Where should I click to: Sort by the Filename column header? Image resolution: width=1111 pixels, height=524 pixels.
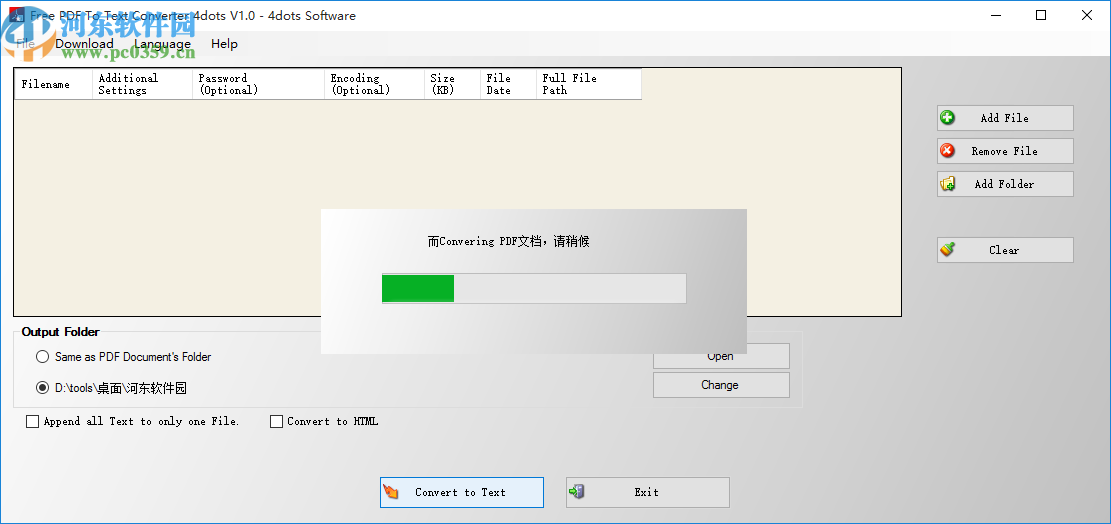53,84
